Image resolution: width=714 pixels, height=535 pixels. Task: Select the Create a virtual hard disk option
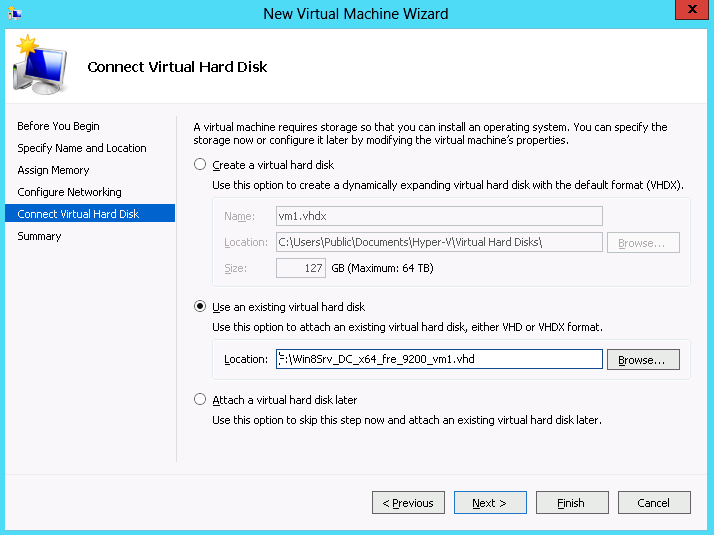200,165
